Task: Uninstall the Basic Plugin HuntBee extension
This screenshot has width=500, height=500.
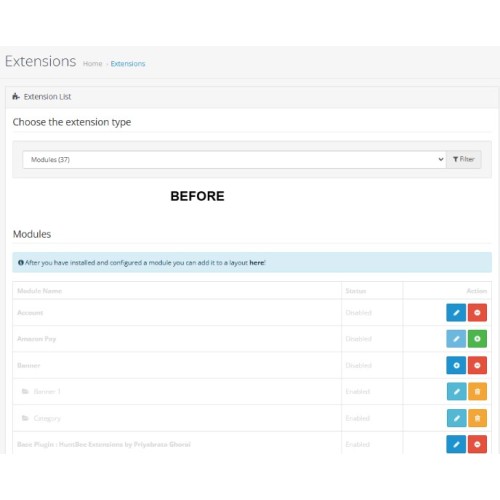Action: (477, 444)
